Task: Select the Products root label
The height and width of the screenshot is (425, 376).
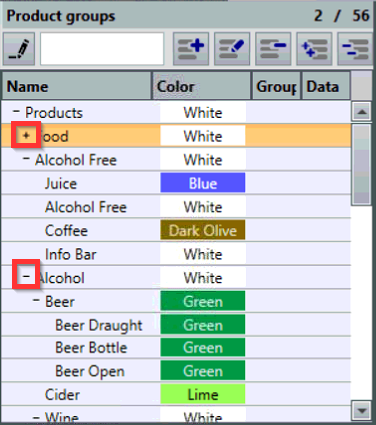Action: click(54, 113)
